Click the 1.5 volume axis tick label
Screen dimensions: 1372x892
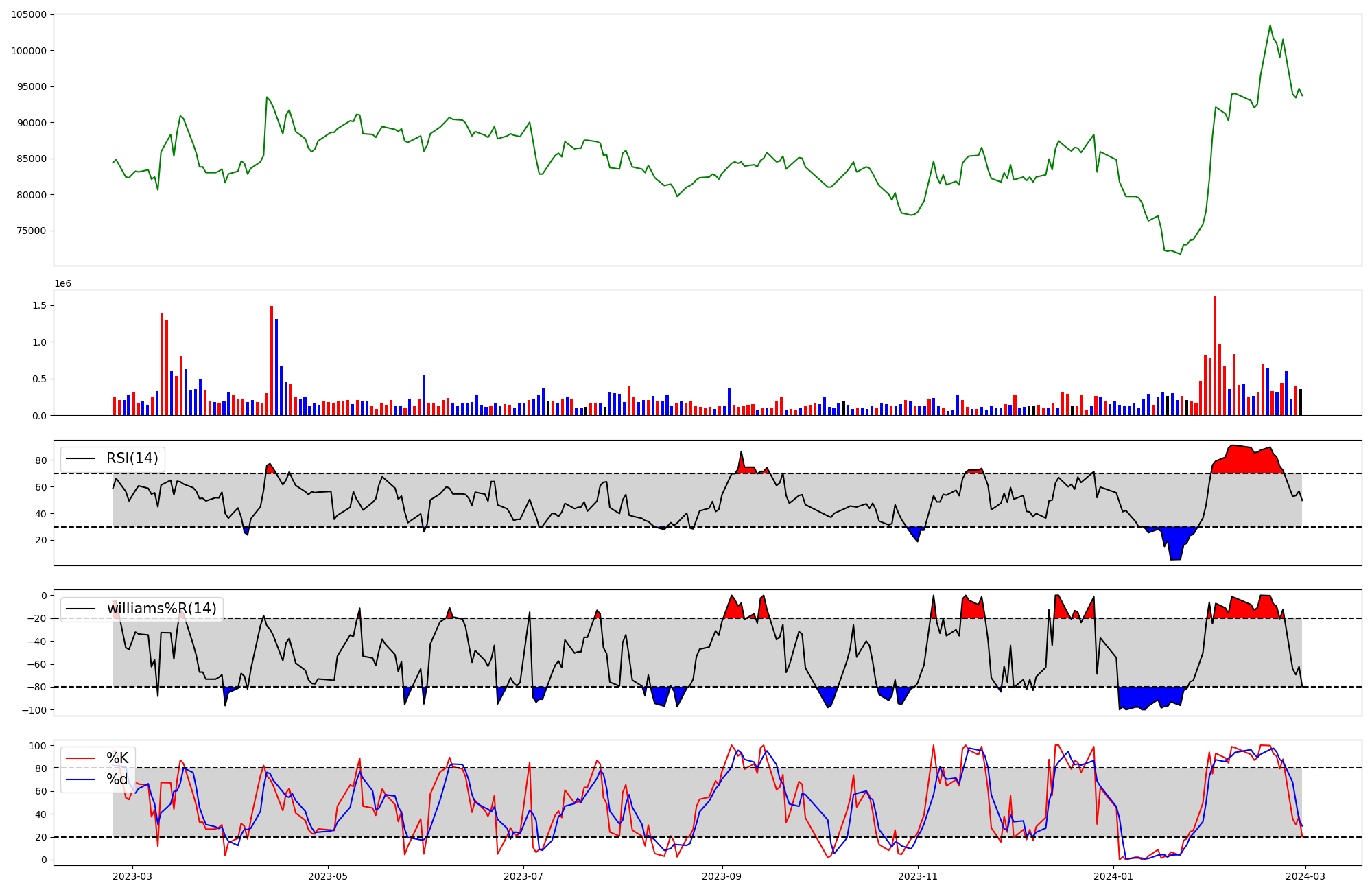(38, 305)
